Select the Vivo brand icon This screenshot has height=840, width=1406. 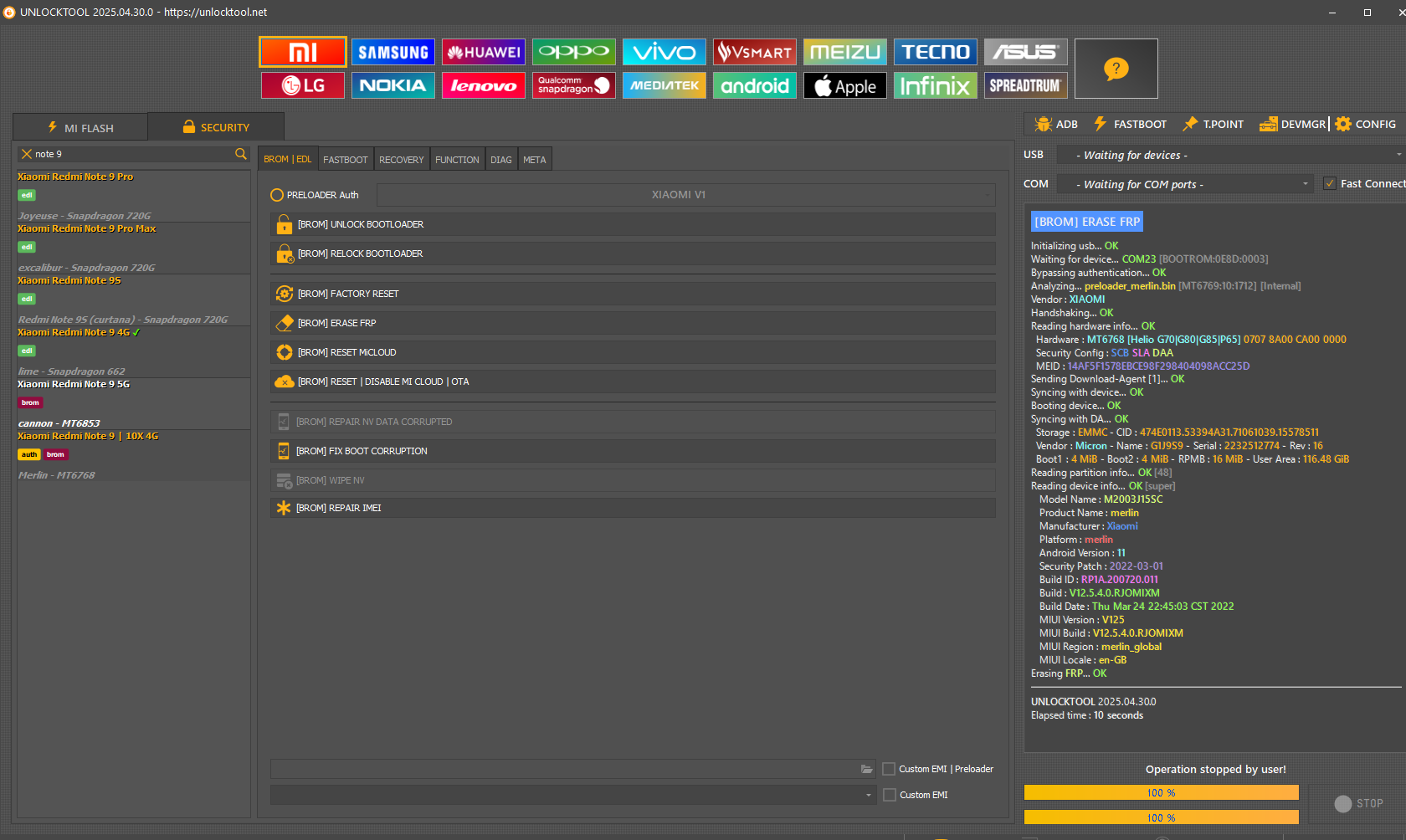tap(665, 52)
